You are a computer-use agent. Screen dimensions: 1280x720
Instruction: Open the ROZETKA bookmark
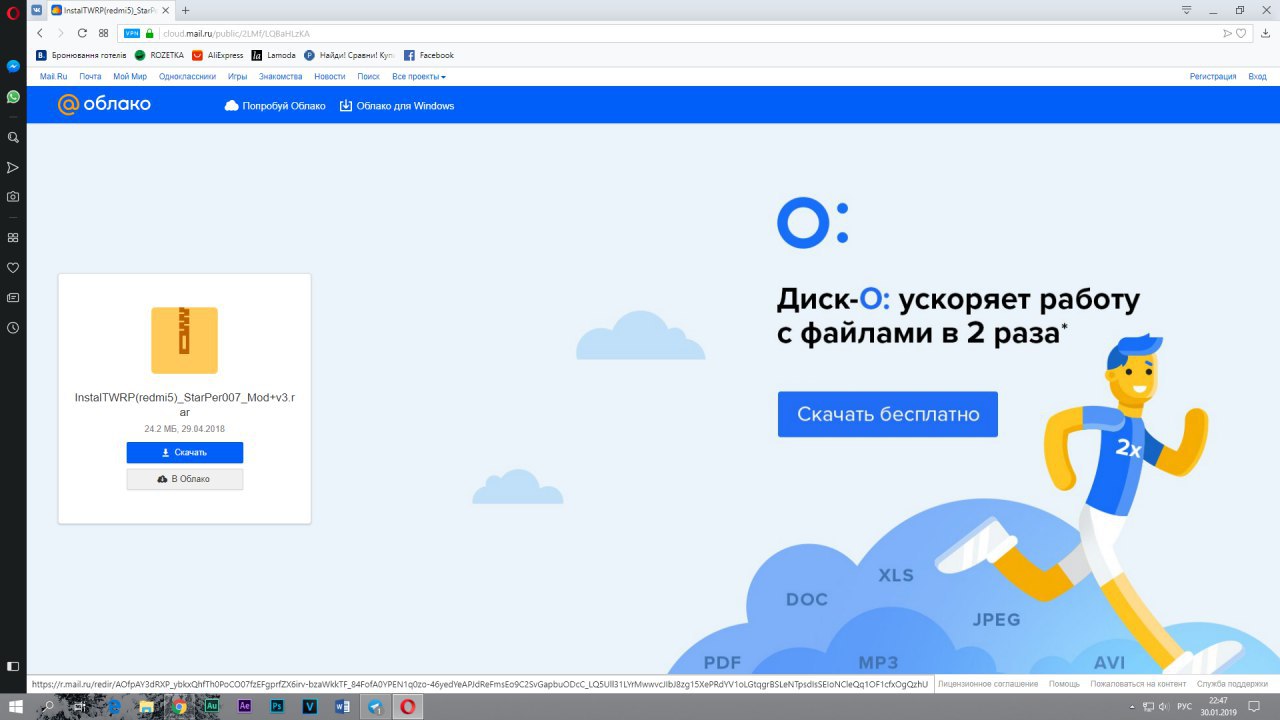point(159,55)
